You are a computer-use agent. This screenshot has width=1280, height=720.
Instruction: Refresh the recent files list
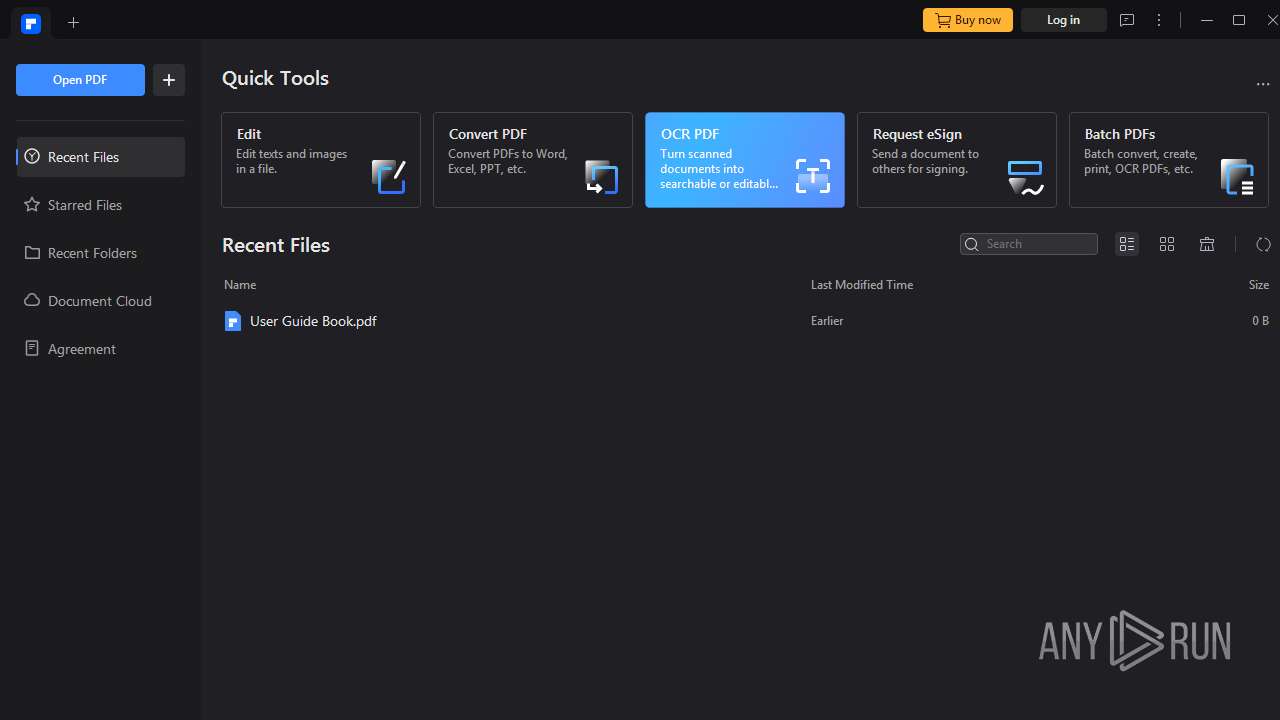(x=1263, y=244)
